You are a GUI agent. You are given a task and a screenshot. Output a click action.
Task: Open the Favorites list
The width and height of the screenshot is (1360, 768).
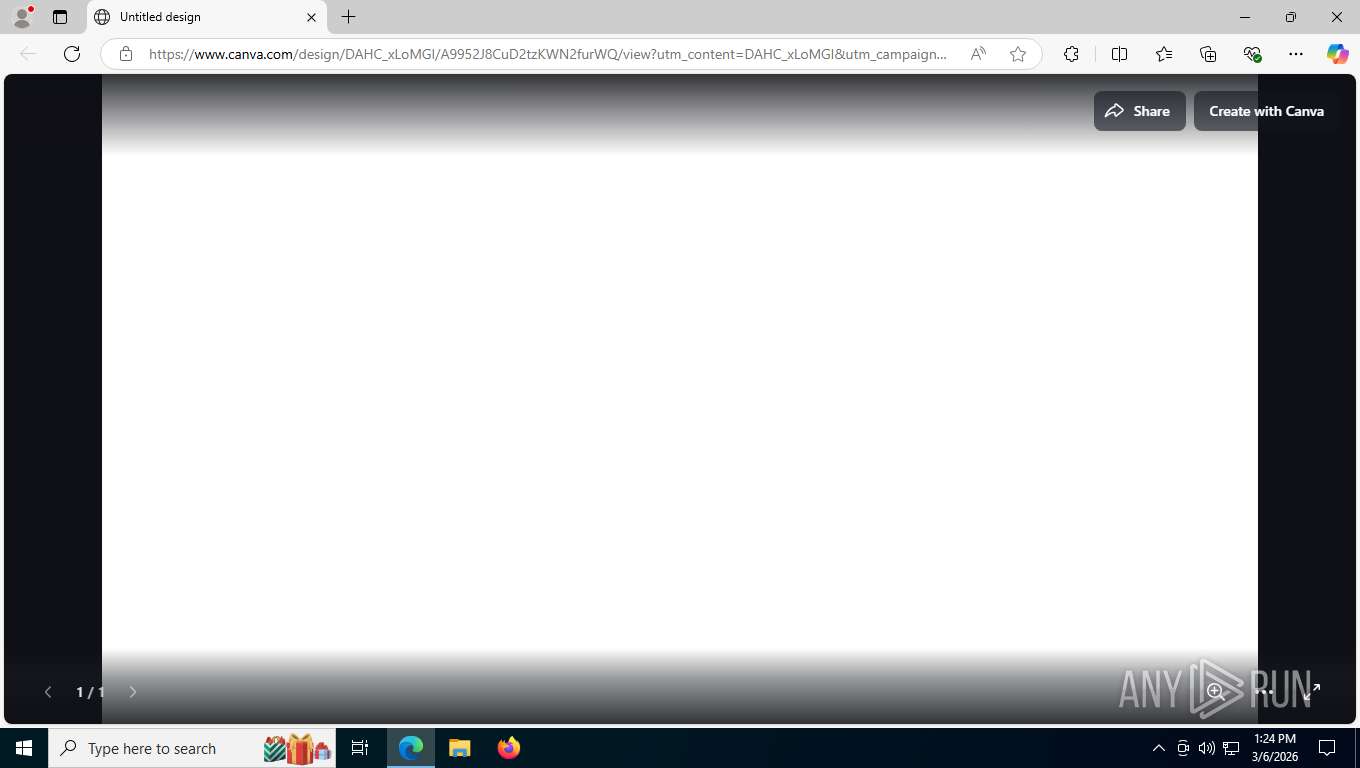1164,54
